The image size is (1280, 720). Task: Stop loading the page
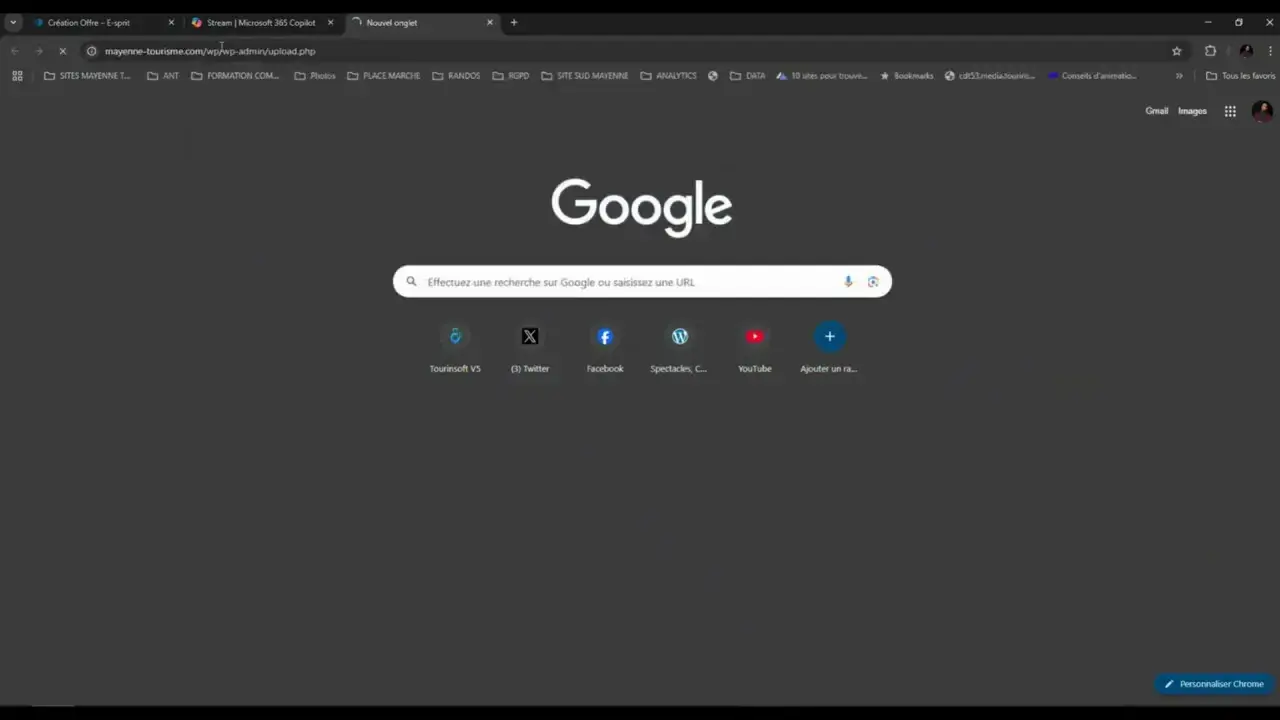click(62, 51)
